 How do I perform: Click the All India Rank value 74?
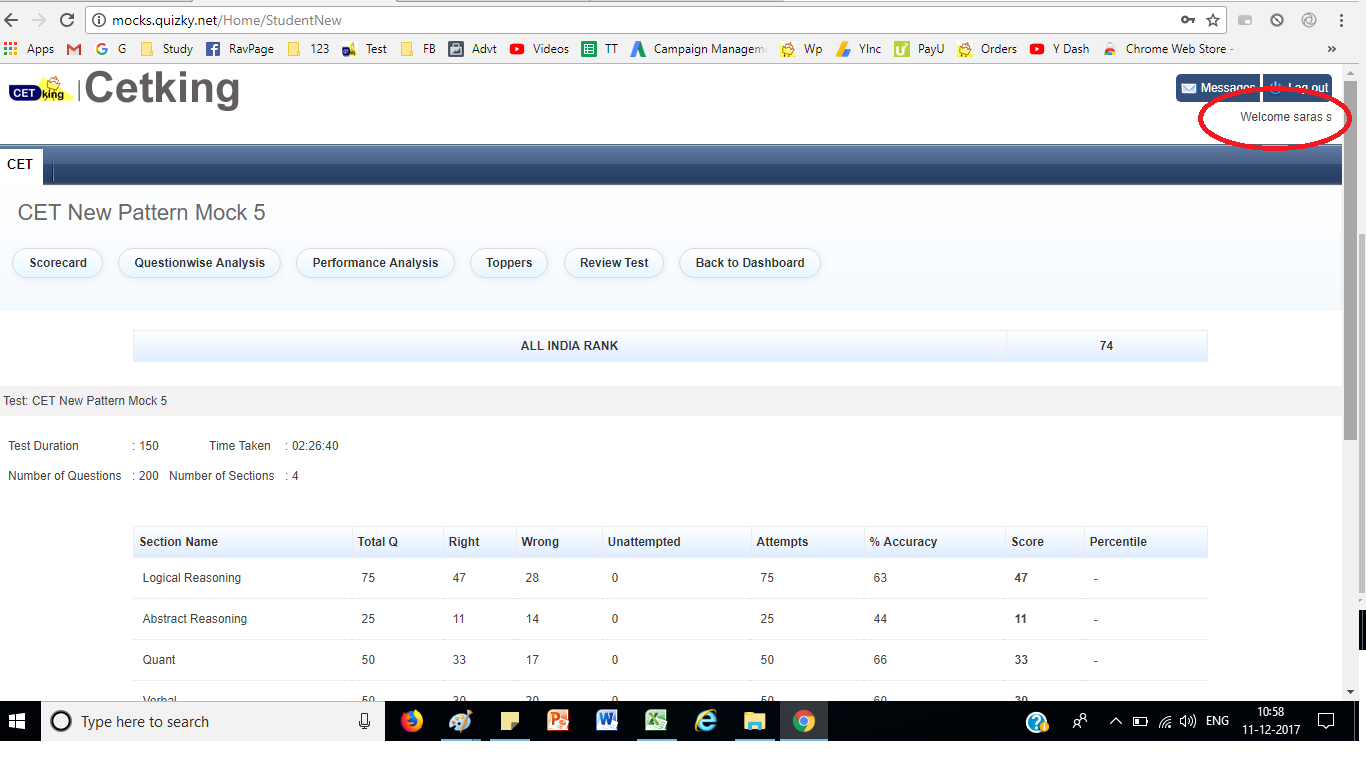tap(1106, 346)
